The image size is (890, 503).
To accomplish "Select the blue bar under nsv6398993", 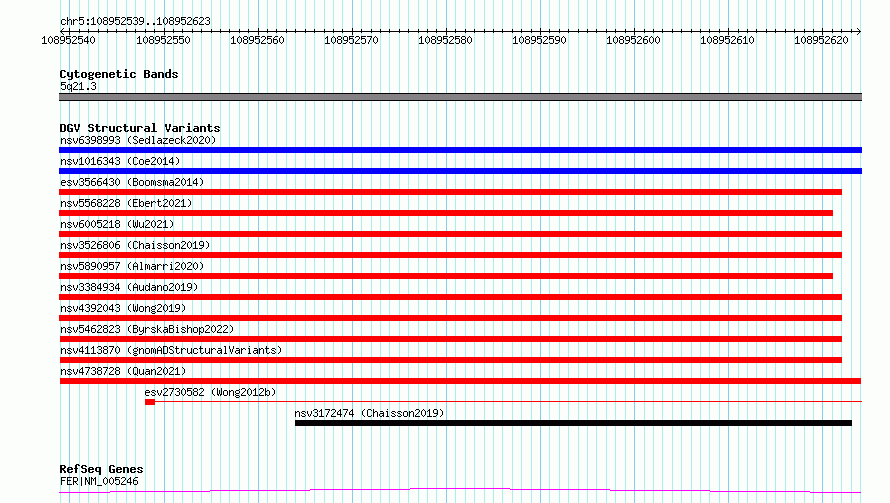I will pyautogui.click(x=460, y=150).
